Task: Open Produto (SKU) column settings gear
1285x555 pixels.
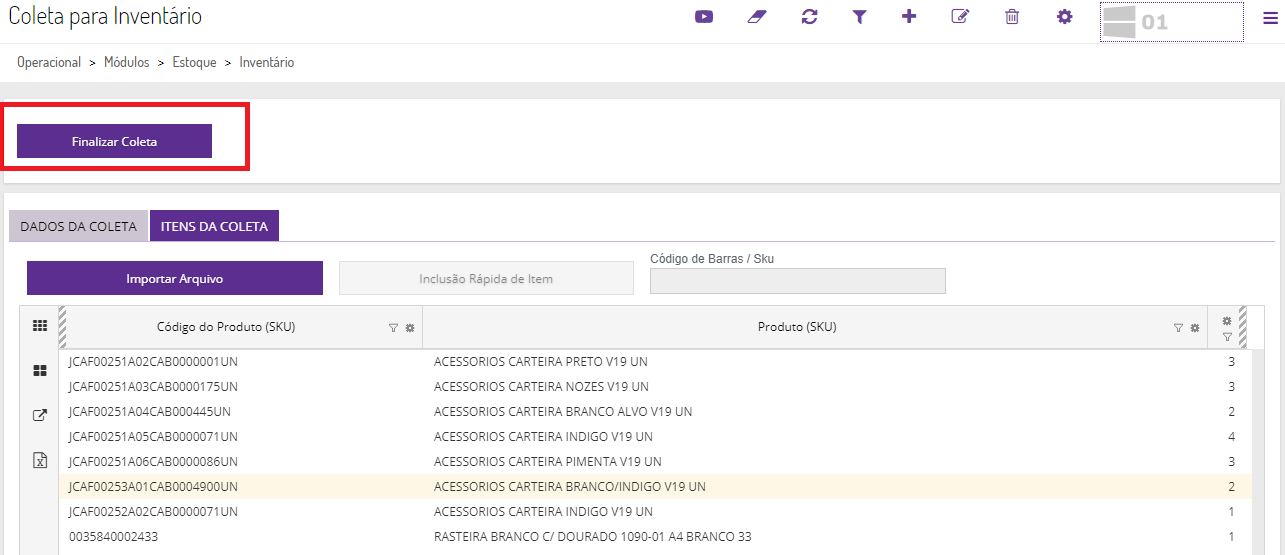Action: point(1194,328)
